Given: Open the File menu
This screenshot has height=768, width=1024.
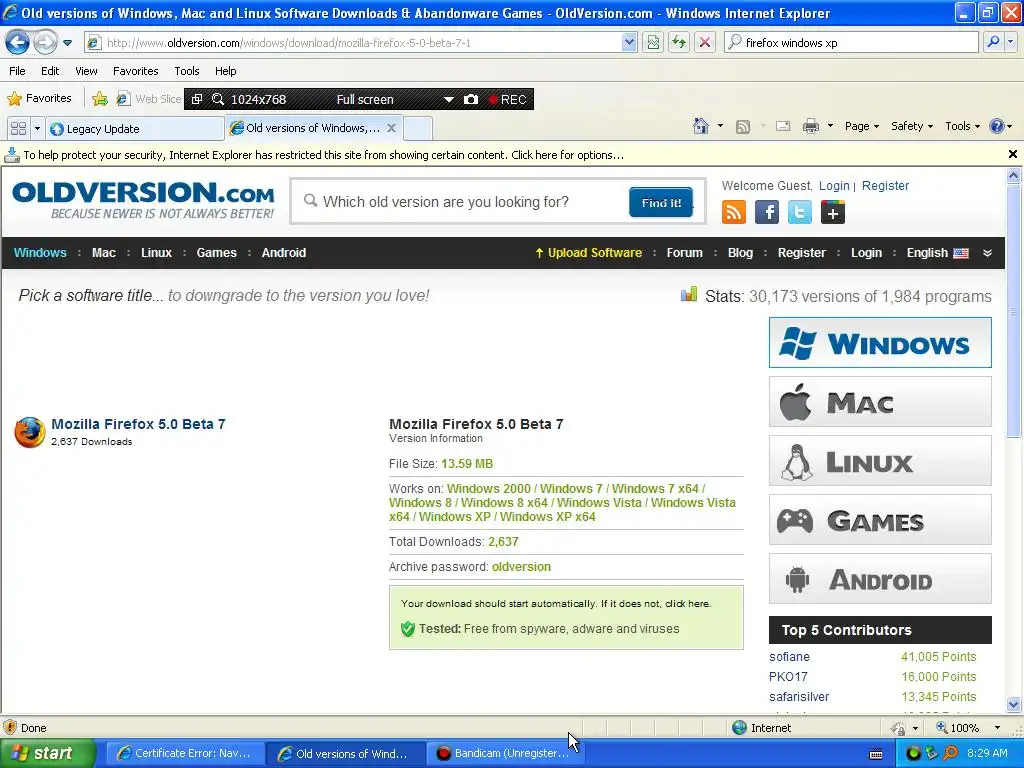Looking at the screenshot, I should pyautogui.click(x=18, y=71).
